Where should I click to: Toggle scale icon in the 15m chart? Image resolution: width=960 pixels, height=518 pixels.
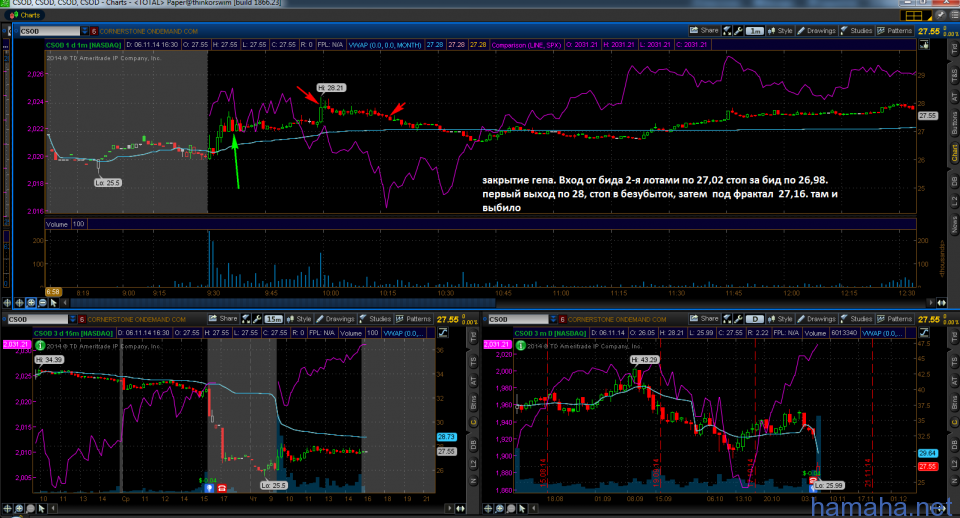[x=443, y=333]
